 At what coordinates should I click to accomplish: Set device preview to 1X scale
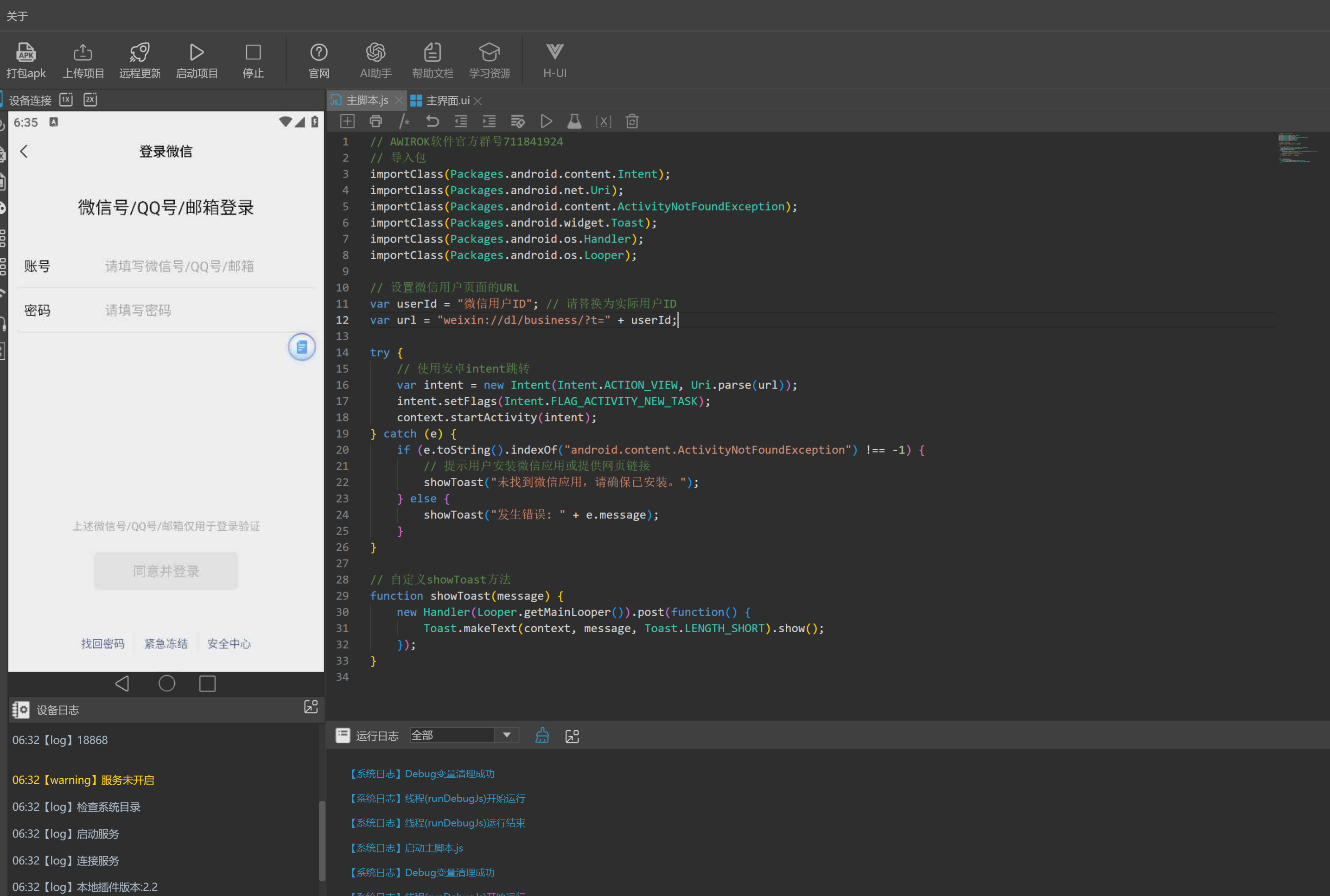66,100
